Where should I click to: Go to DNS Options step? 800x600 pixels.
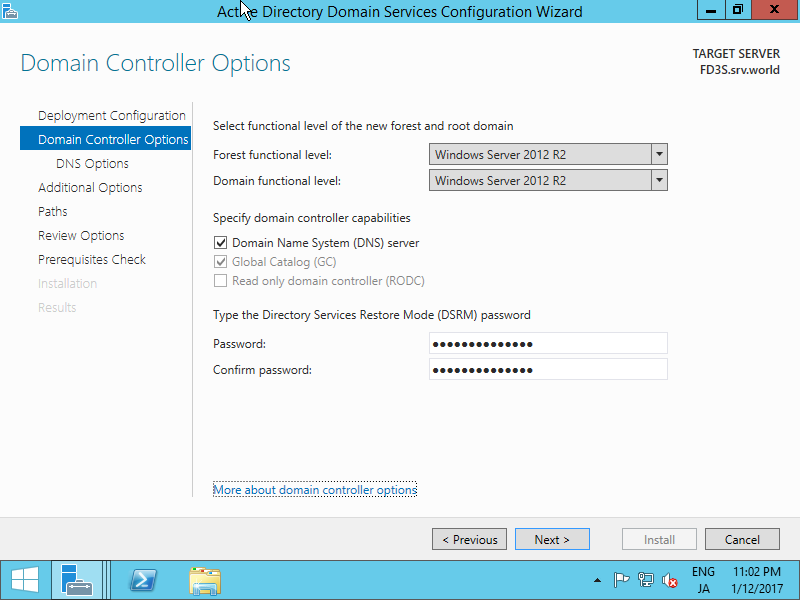pyautogui.click(x=92, y=163)
